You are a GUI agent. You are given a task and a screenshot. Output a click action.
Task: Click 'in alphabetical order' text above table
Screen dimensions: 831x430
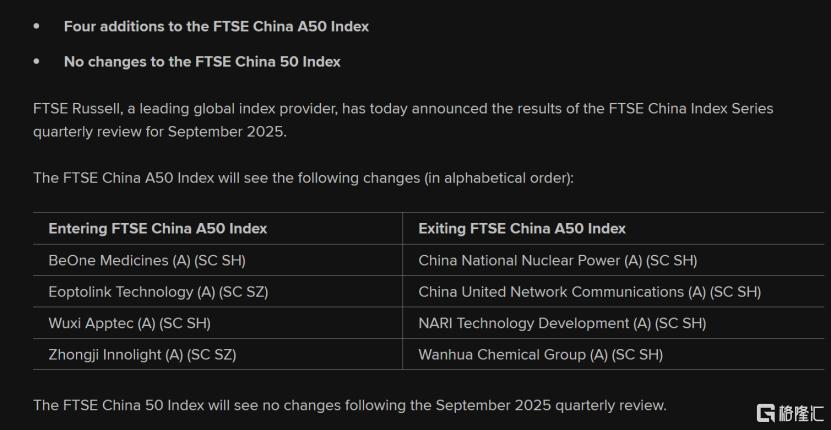click(x=498, y=178)
